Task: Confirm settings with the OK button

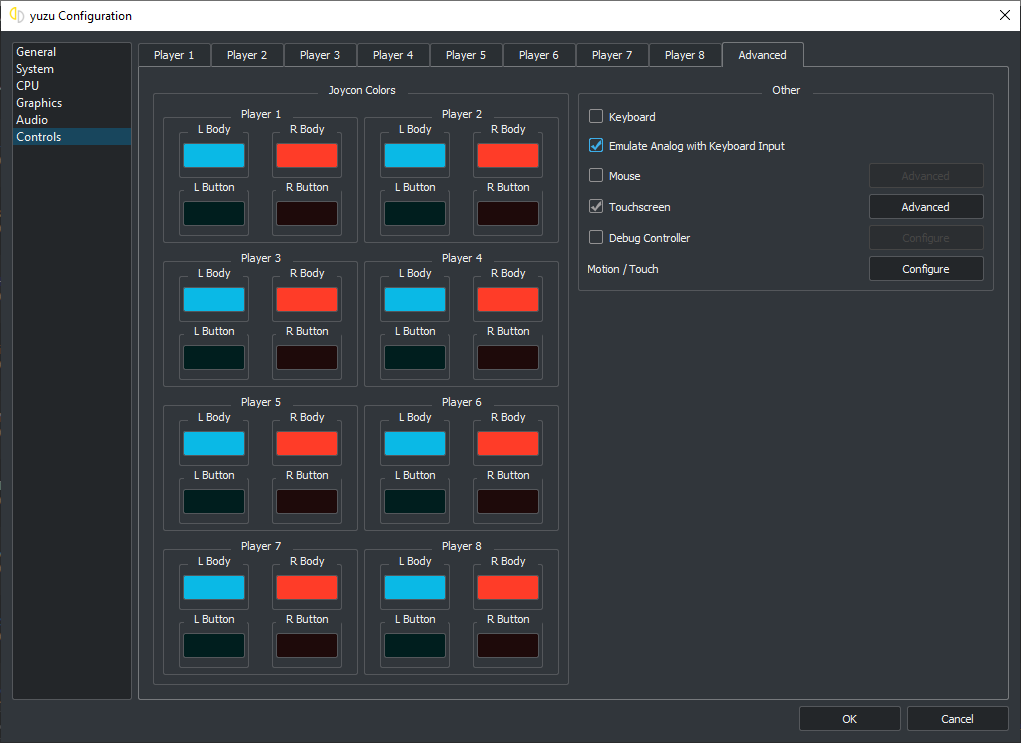Action: [849, 719]
